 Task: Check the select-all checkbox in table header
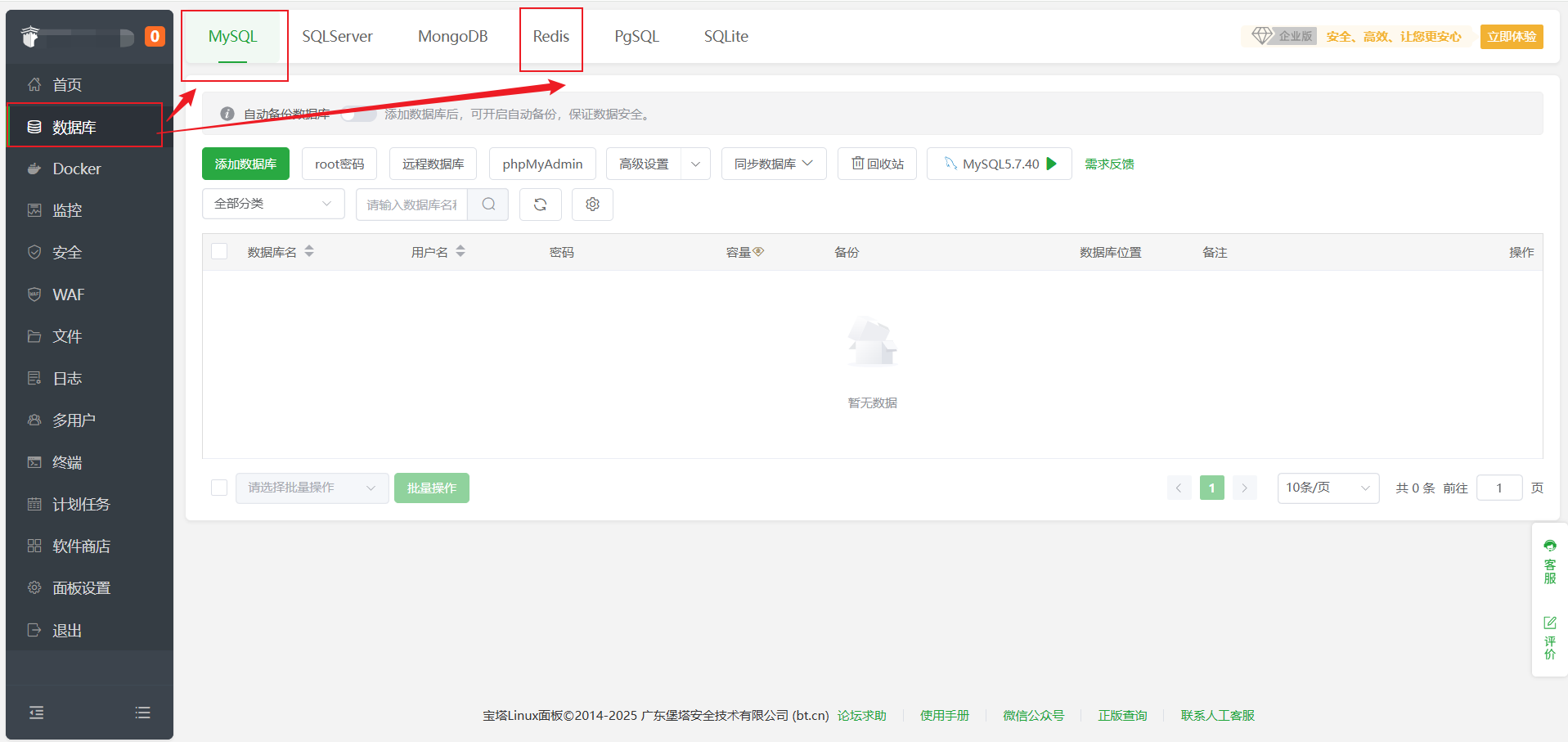coord(219,251)
